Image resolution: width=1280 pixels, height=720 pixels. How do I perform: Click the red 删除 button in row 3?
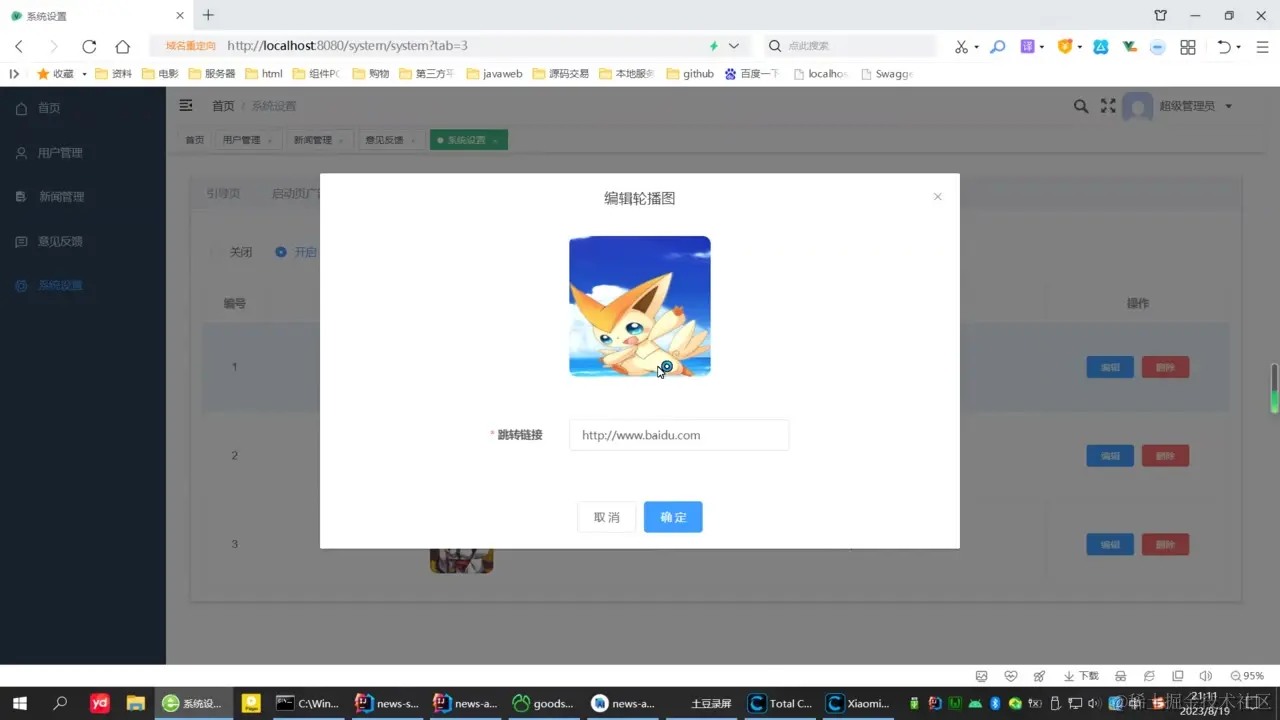[x=1165, y=544]
